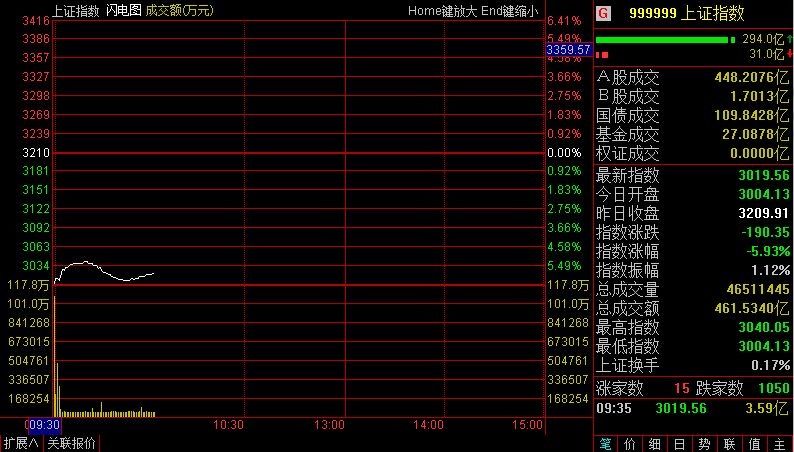This screenshot has height=452, width=794.
Task: Click the 成交额(万元) indicator label
Action: point(179,10)
